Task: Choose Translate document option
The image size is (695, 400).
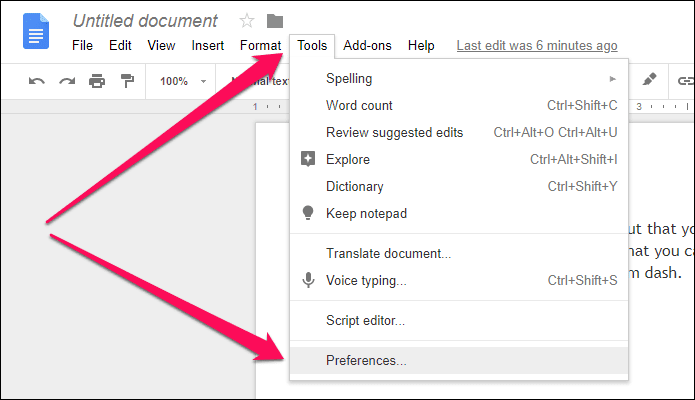Action: [x=459, y=254]
